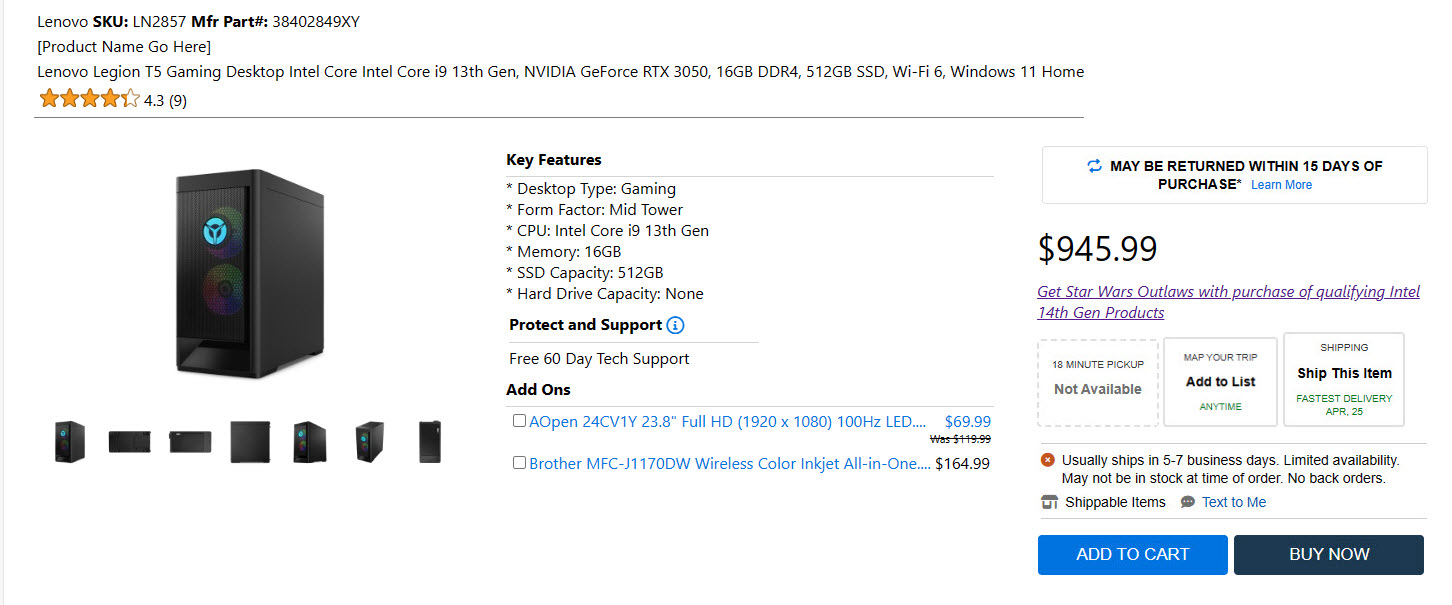Viewport: 1452px width, 605px height.
Task: Select the fourth thumbnail showing side panel
Action: click(250, 442)
